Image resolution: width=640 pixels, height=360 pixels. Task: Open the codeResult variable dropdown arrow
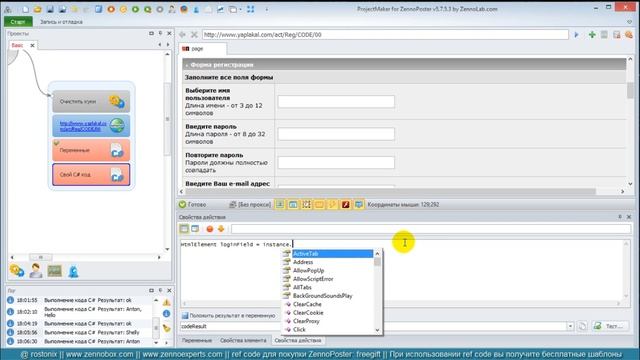570,326
